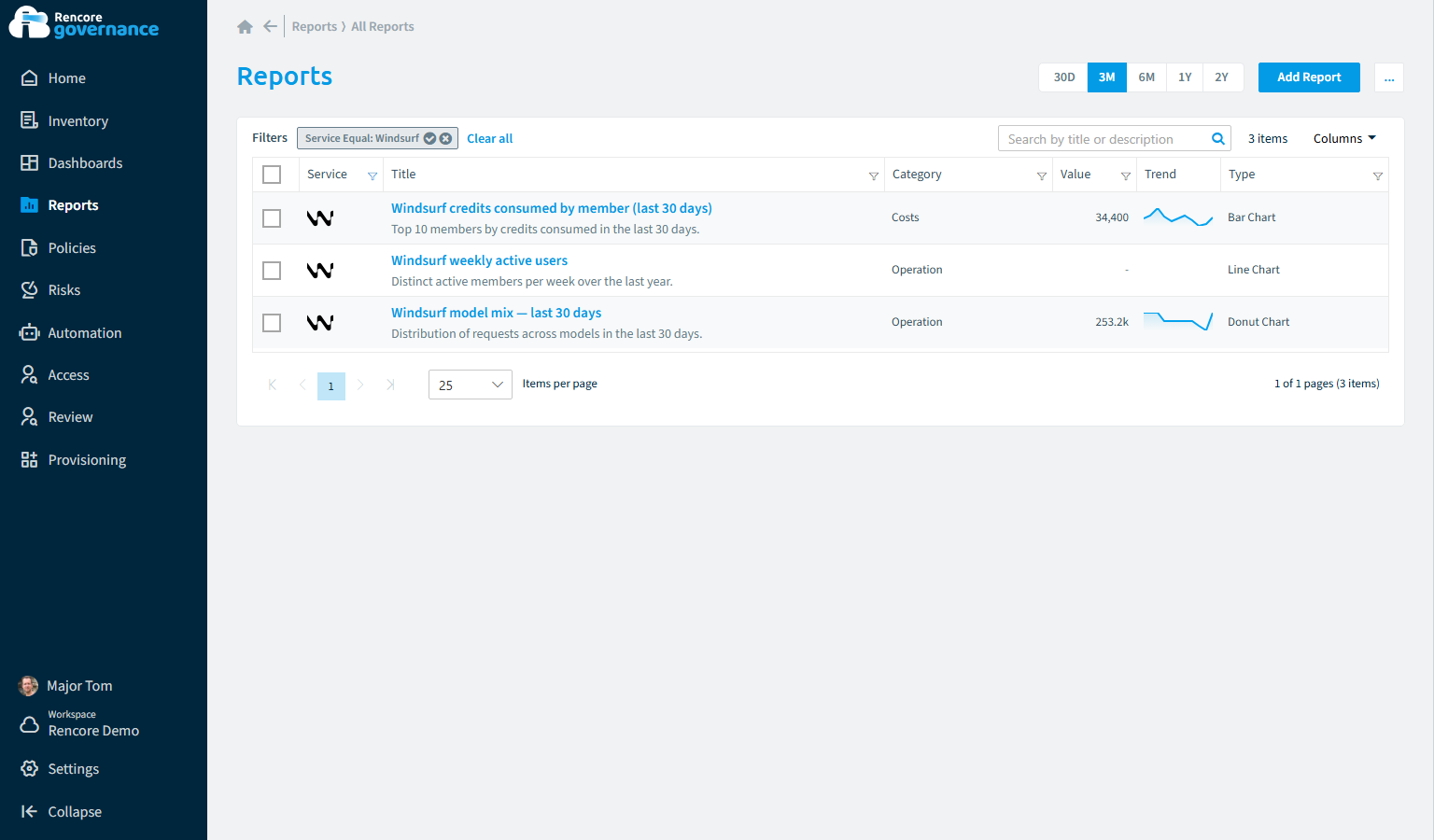Click the Workspace cloud icon

coord(30,724)
